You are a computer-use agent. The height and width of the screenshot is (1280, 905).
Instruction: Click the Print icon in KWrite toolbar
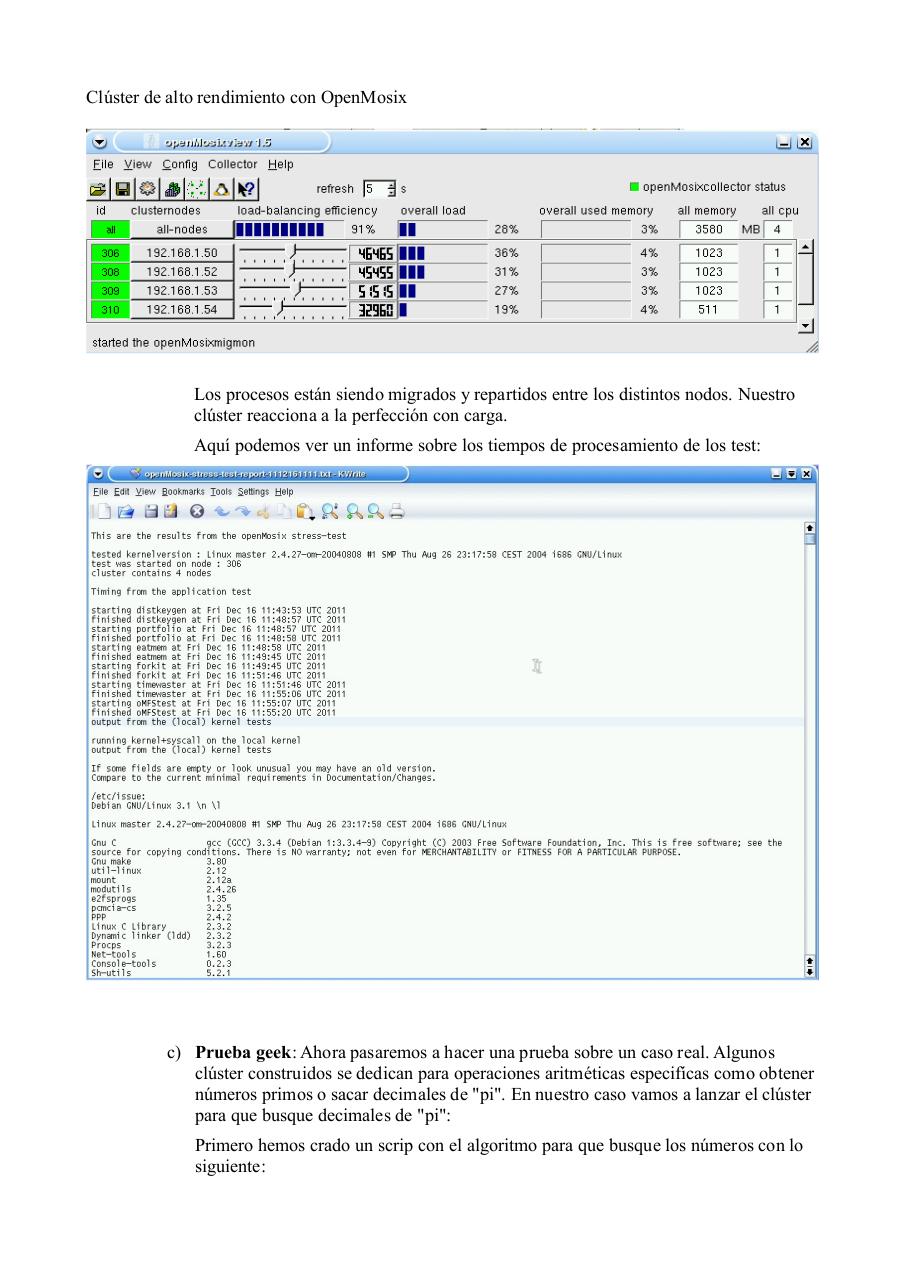click(x=396, y=511)
